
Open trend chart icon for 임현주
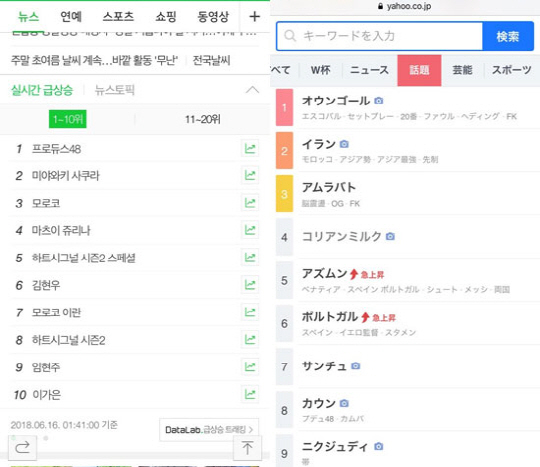click(250, 367)
